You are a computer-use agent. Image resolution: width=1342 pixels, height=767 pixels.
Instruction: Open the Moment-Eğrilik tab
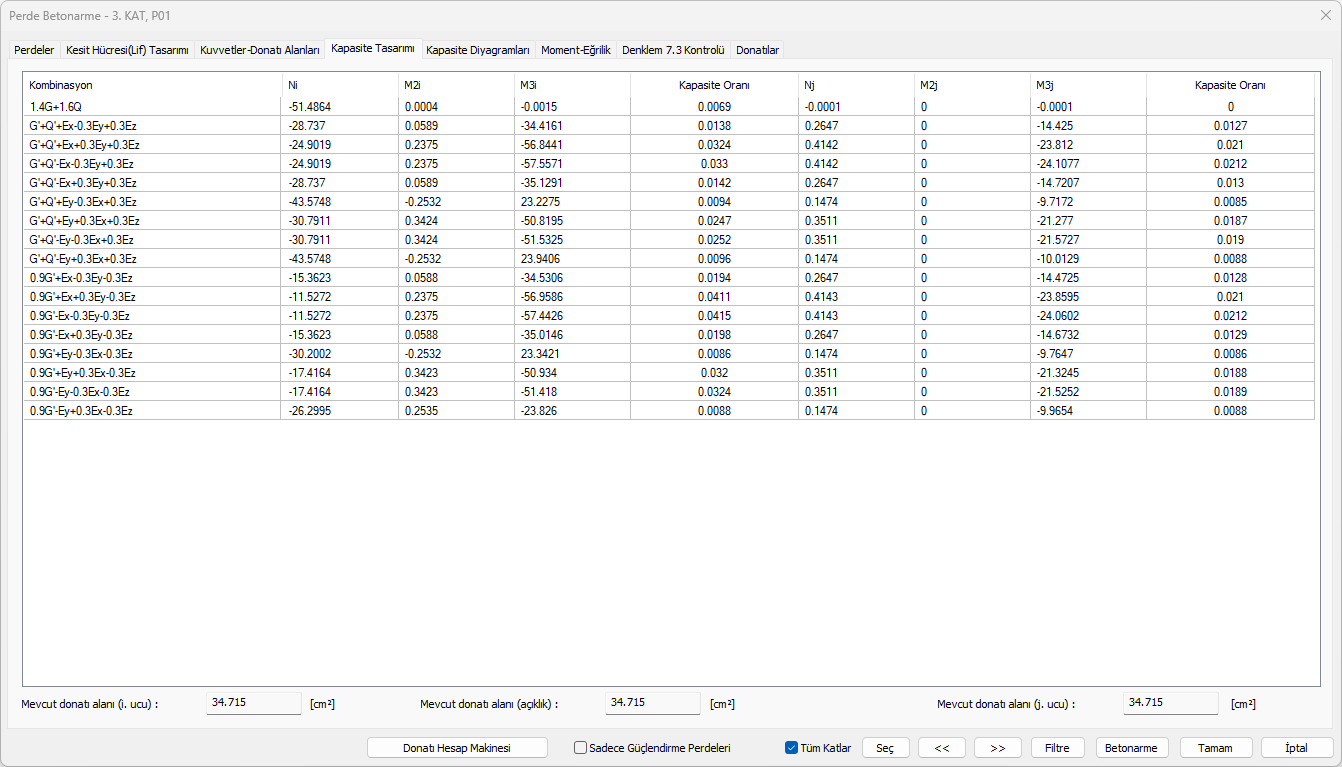(576, 49)
